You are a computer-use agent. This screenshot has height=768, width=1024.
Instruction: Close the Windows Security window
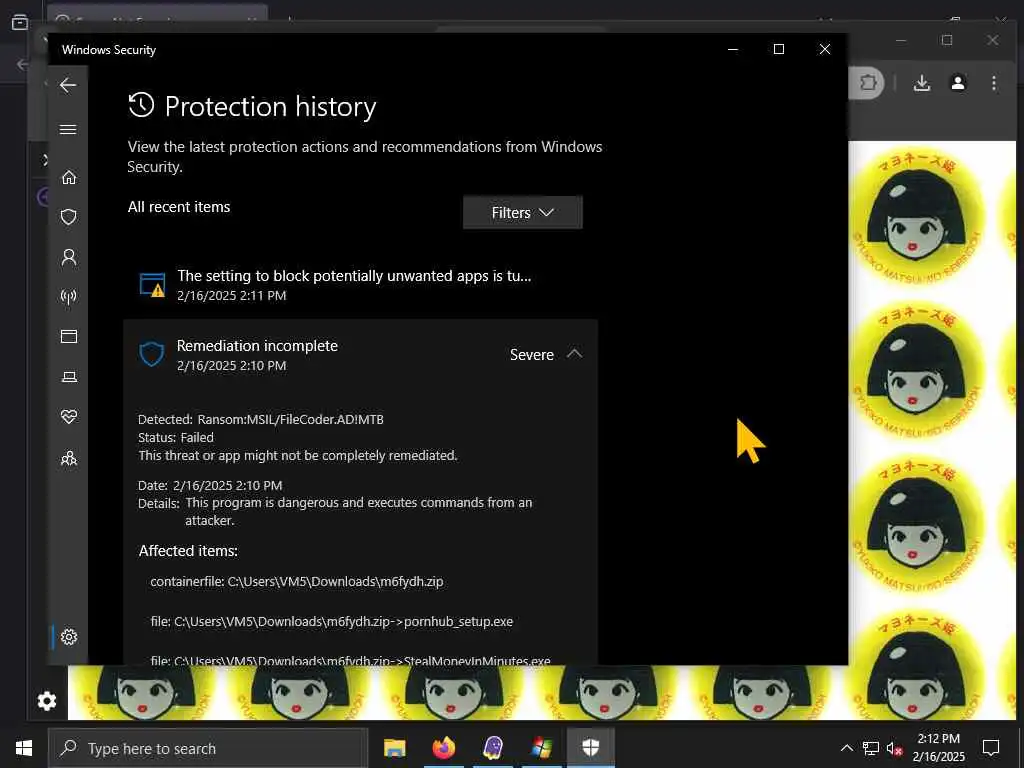825,50
